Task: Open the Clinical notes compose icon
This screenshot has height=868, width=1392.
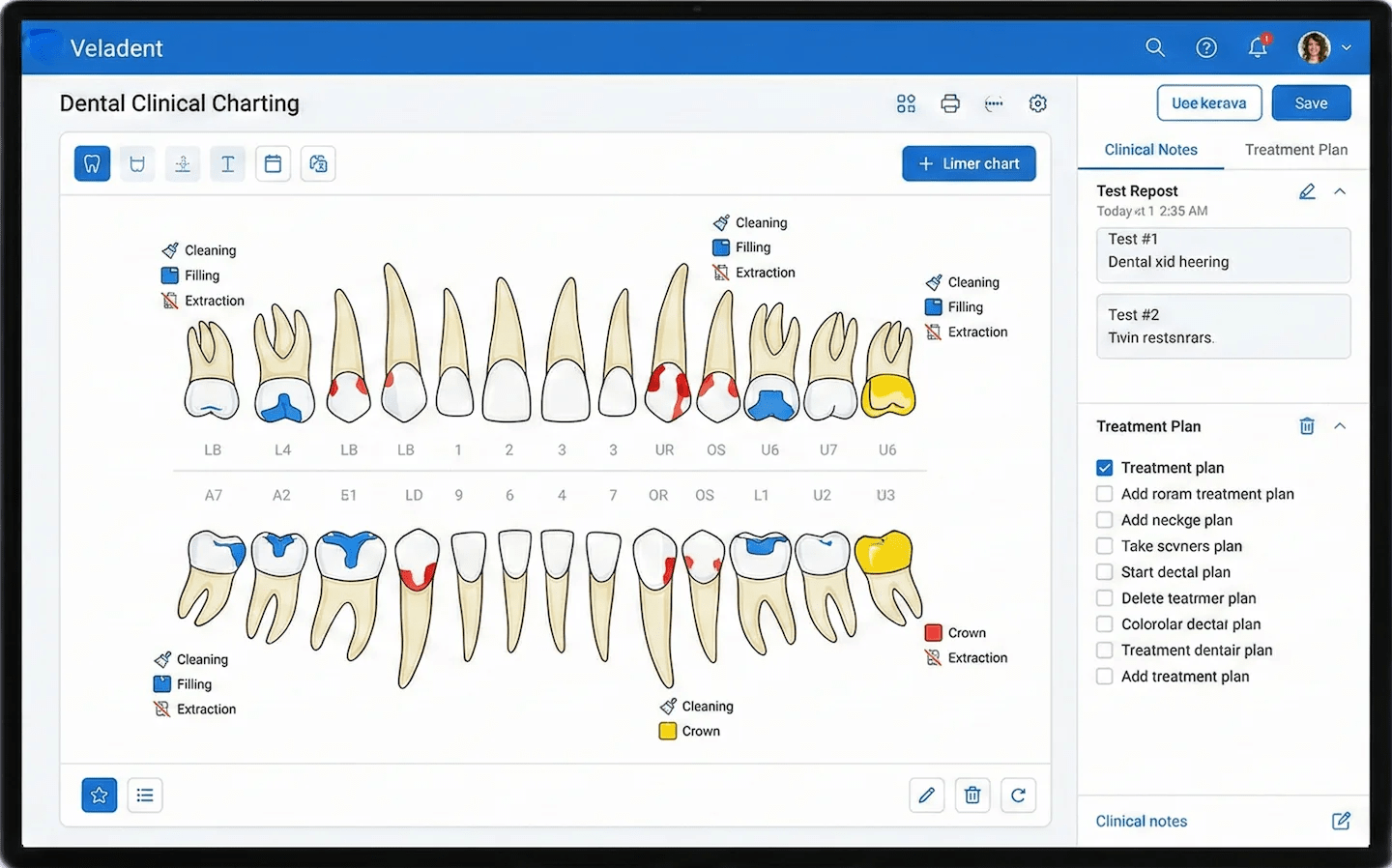Action: pos(1342,821)
